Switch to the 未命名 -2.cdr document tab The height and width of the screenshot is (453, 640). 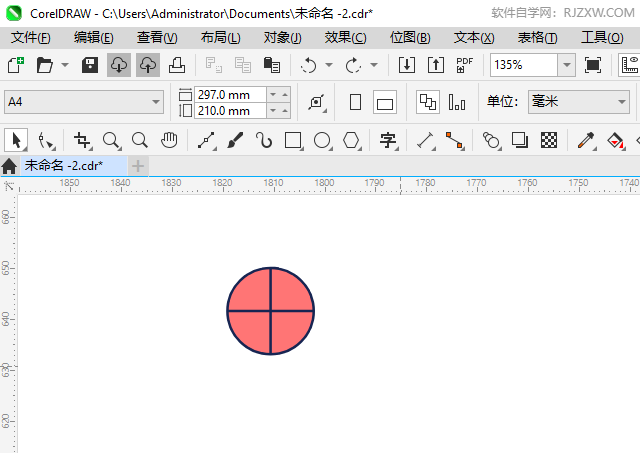tap(64, 165)
